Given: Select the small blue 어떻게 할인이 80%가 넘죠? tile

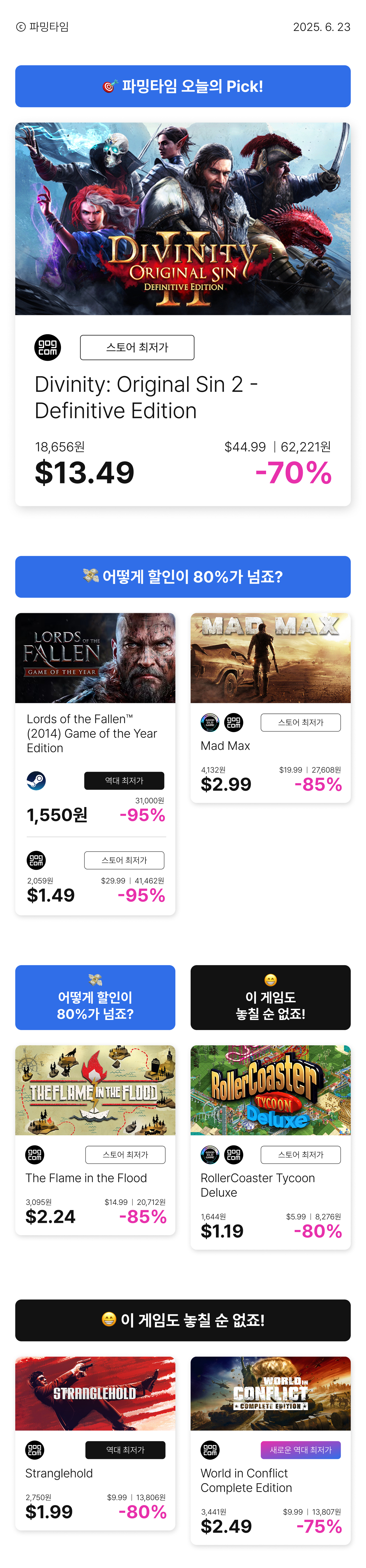Looking at the screenshot, I should [x=96, y=997].
